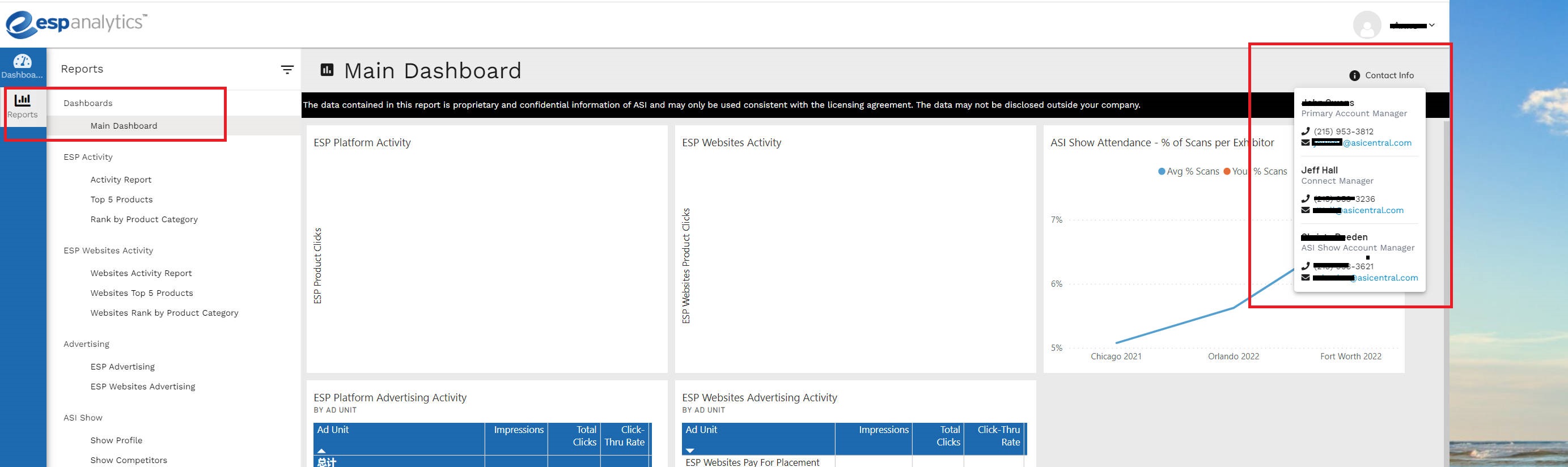This screenshot has height=467, width=1568.
Task: Click the Connect Manager email link
Action: coord(1372,211)
